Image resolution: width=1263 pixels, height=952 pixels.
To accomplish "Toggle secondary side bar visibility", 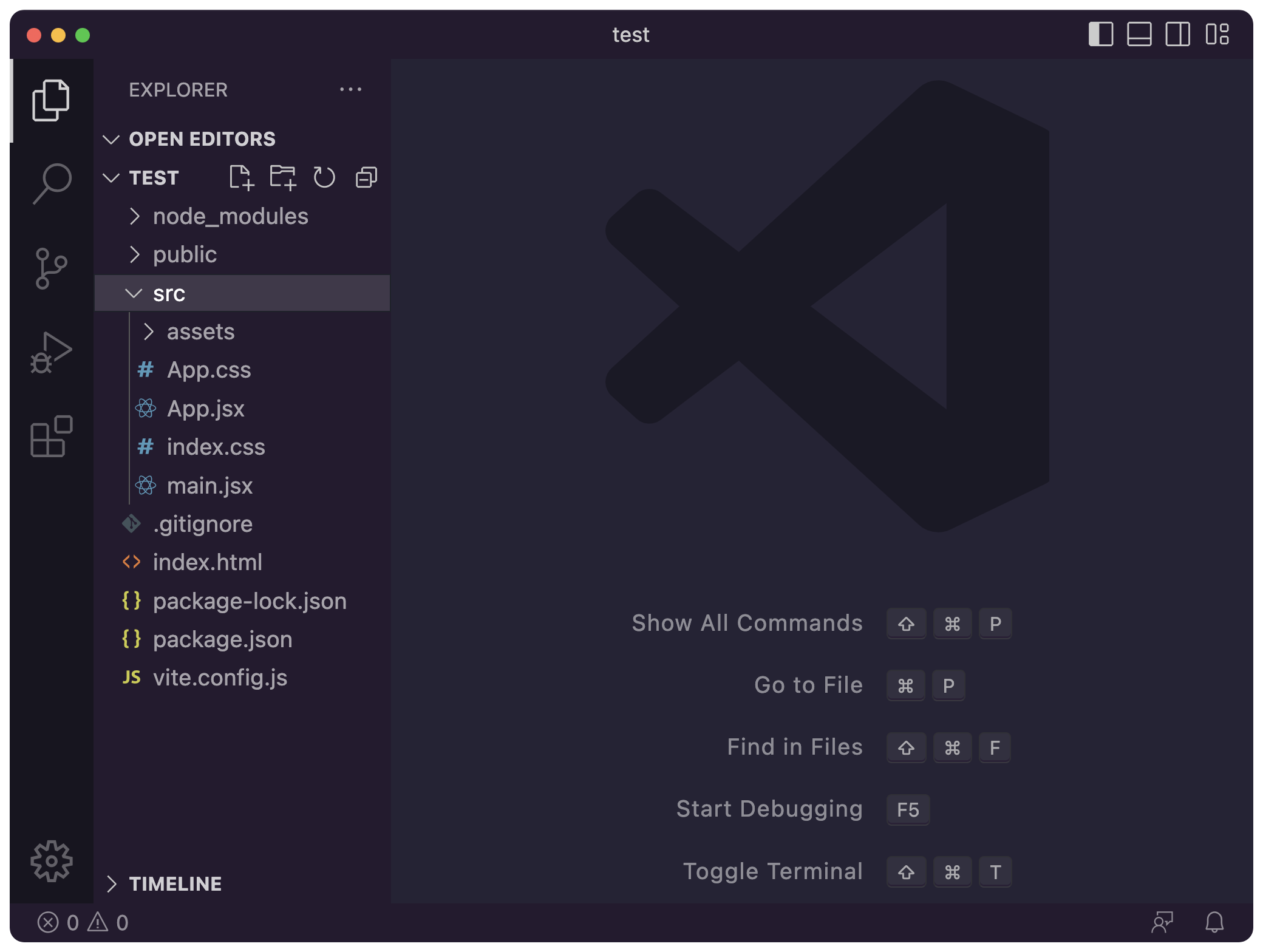I will pyautogui.click(x=1177, y=35).
